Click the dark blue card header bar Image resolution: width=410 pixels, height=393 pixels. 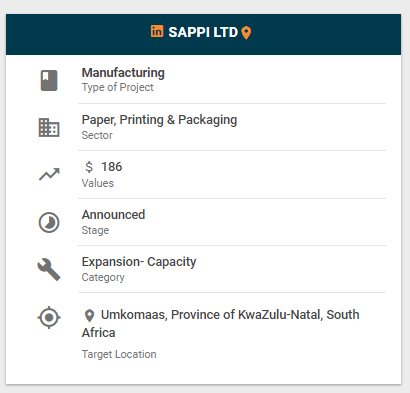(x=203, y=34)
